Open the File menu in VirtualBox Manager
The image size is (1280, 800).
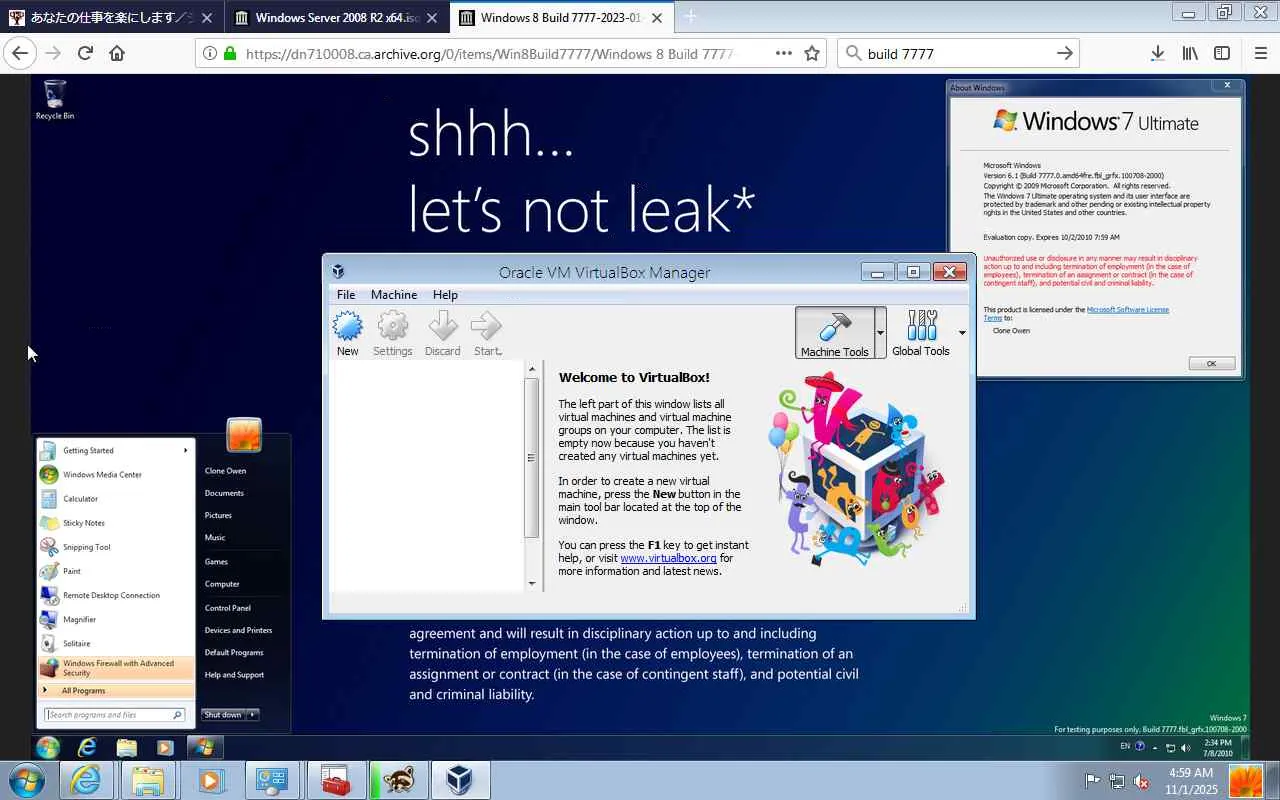(x=346, y=295)
